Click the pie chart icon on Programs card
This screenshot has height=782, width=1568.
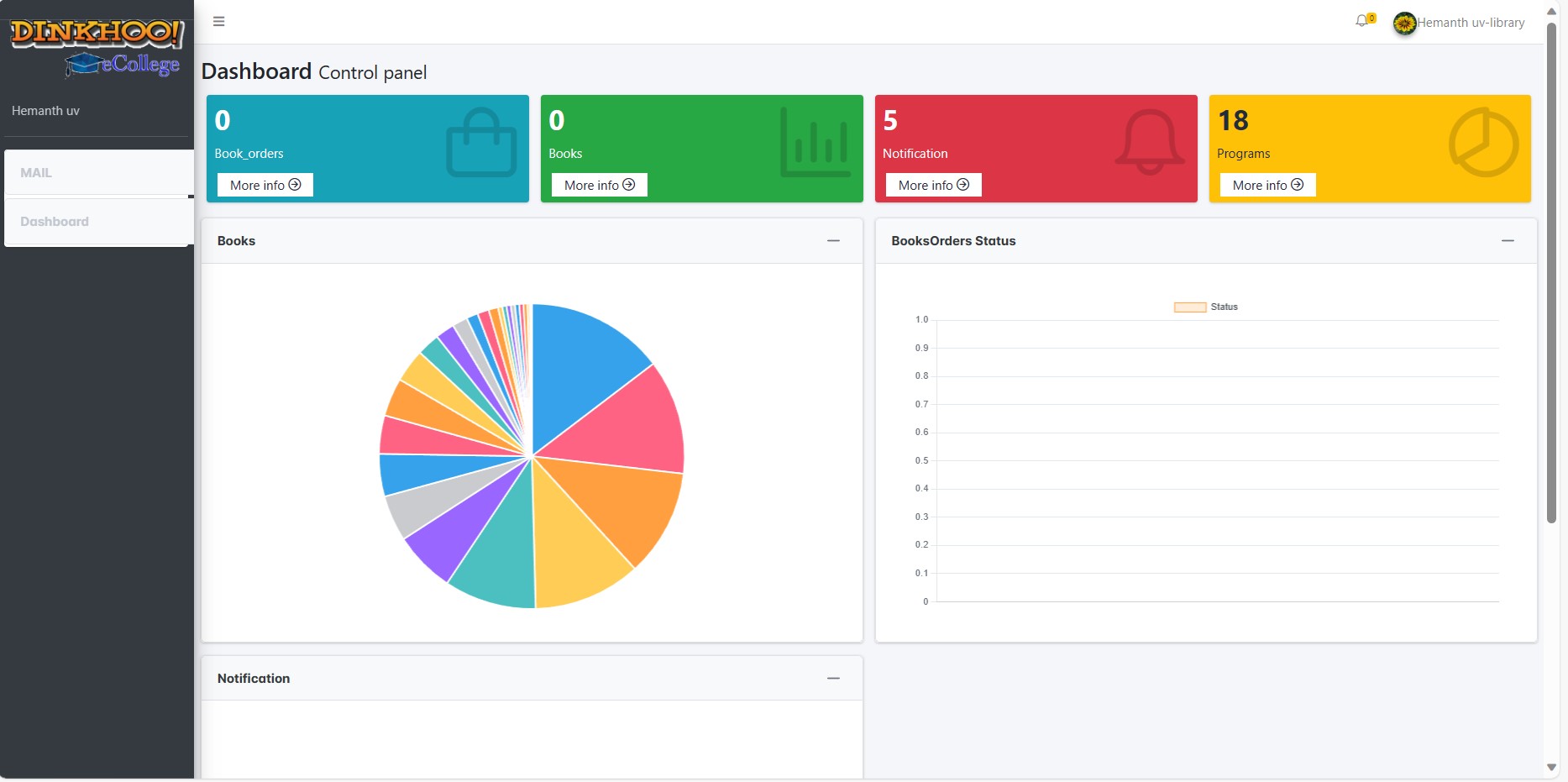point(1484,142)
